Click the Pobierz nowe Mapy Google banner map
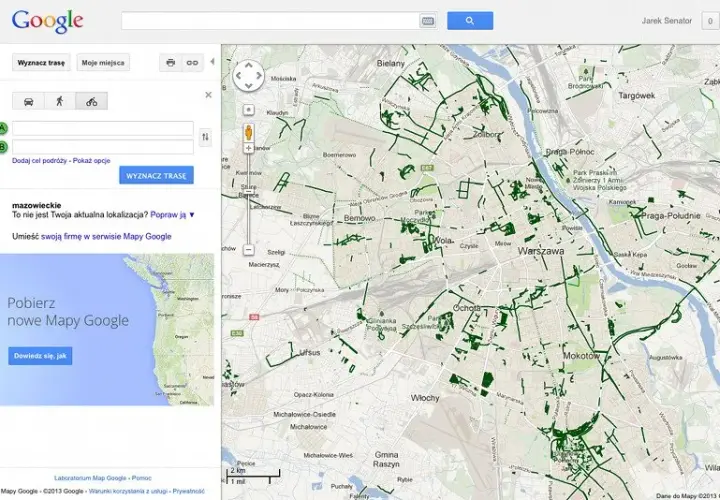This screenshot has width=720, height=500. 107,330
